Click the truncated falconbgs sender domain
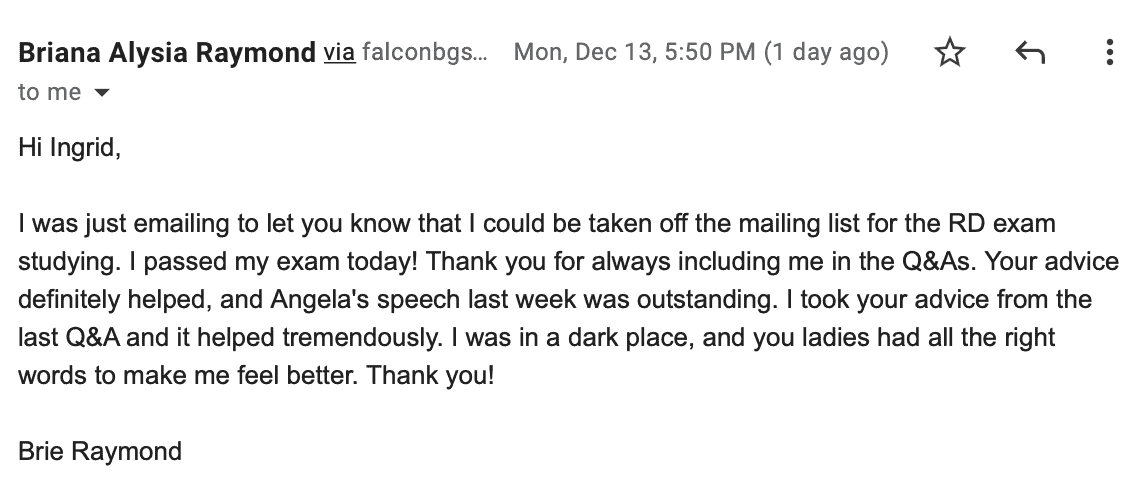This screenshot has height=492, width=1146. [x=425, y=53]
